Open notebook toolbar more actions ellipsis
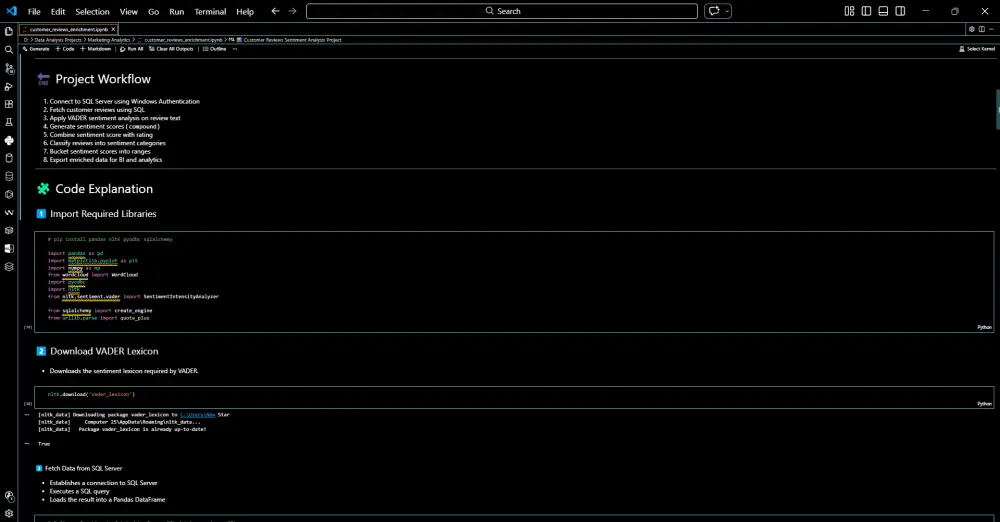This screenshot has height=522, width=1000. (235, 49)
